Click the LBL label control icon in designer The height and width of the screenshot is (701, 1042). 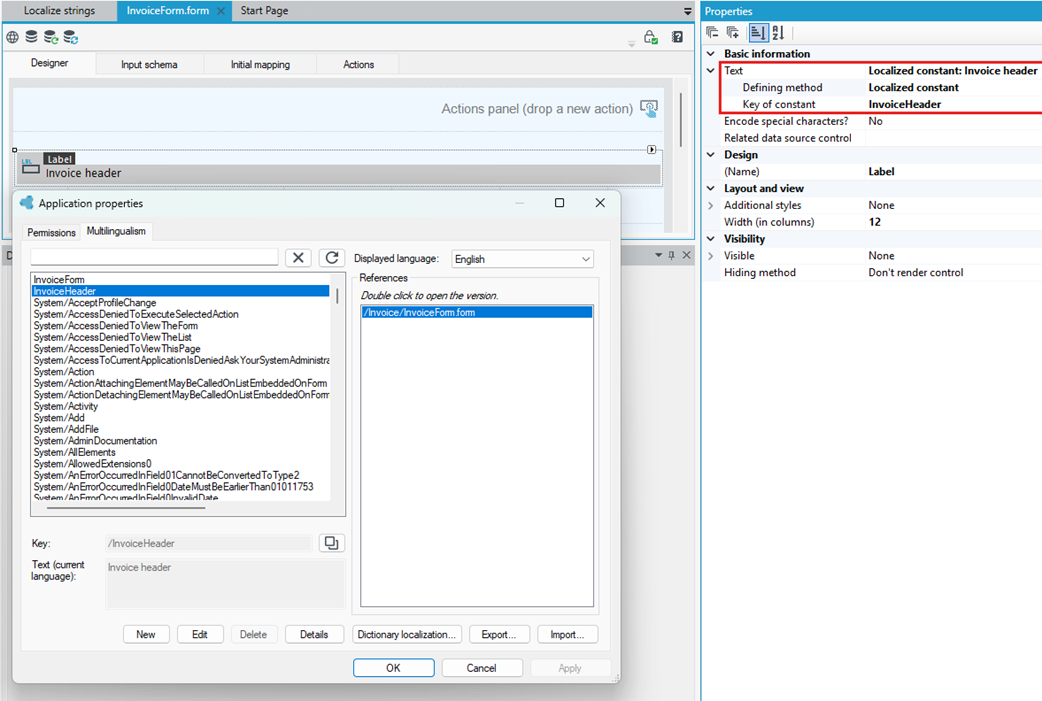(x=31, y=166)
